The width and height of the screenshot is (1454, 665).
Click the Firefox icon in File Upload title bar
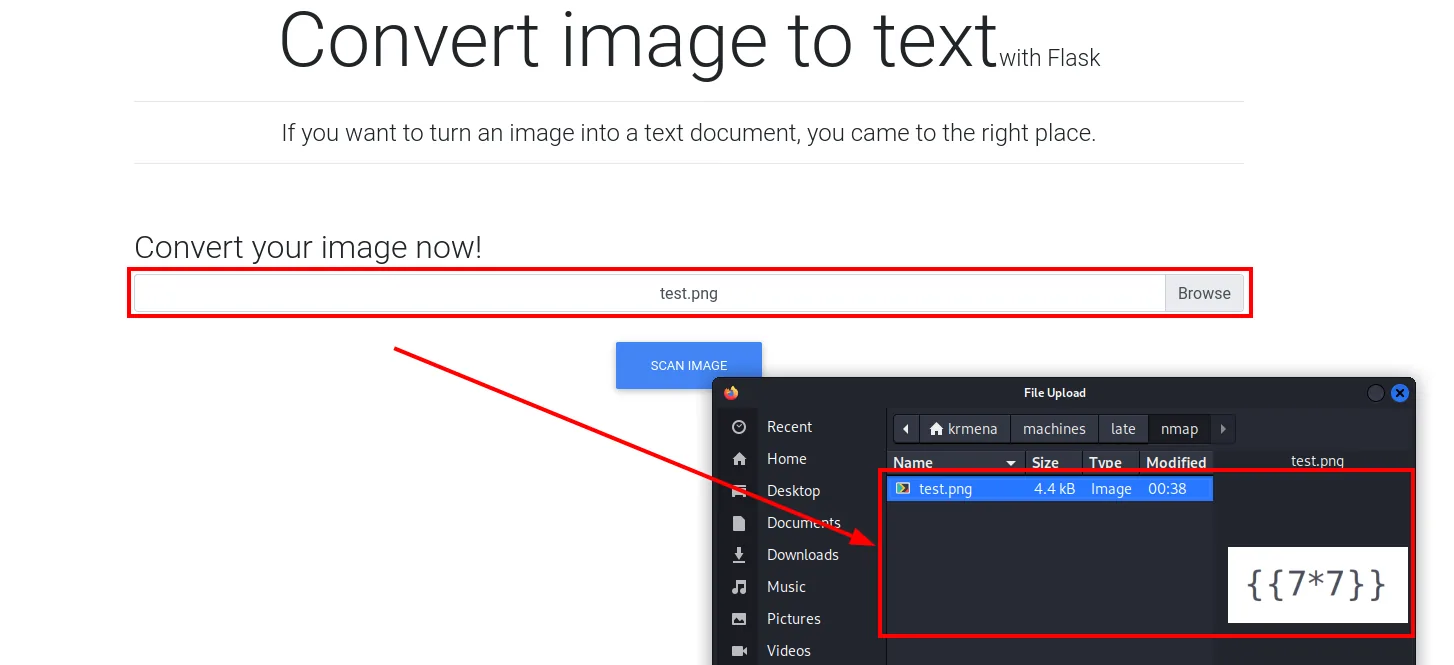click(x=731, y=393)
